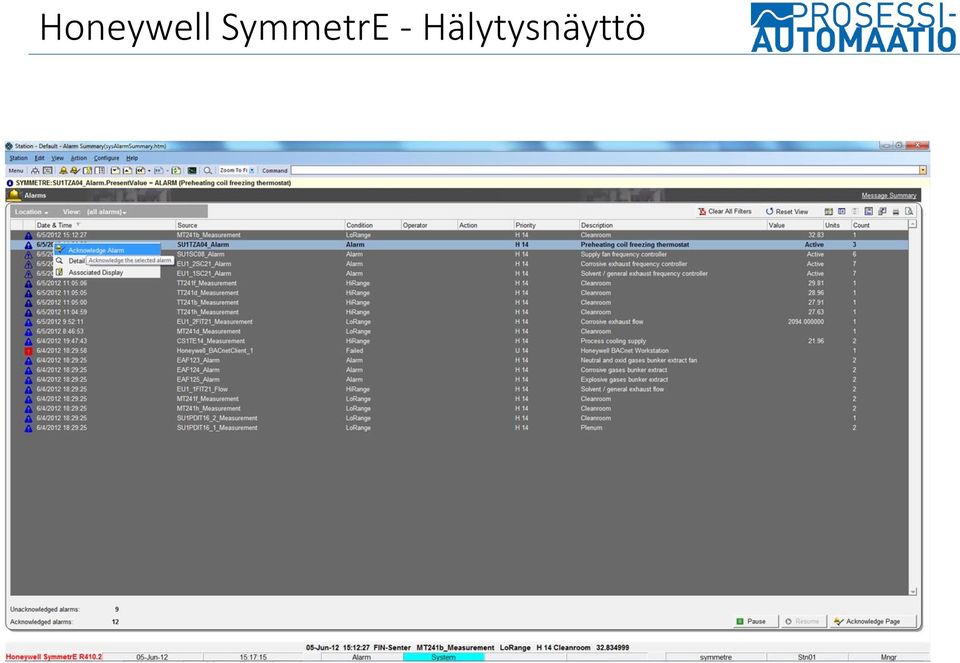Click the Date & Time sort arrow
The image size is (960, 663).
pyautogui.click(x=78, y=225)
